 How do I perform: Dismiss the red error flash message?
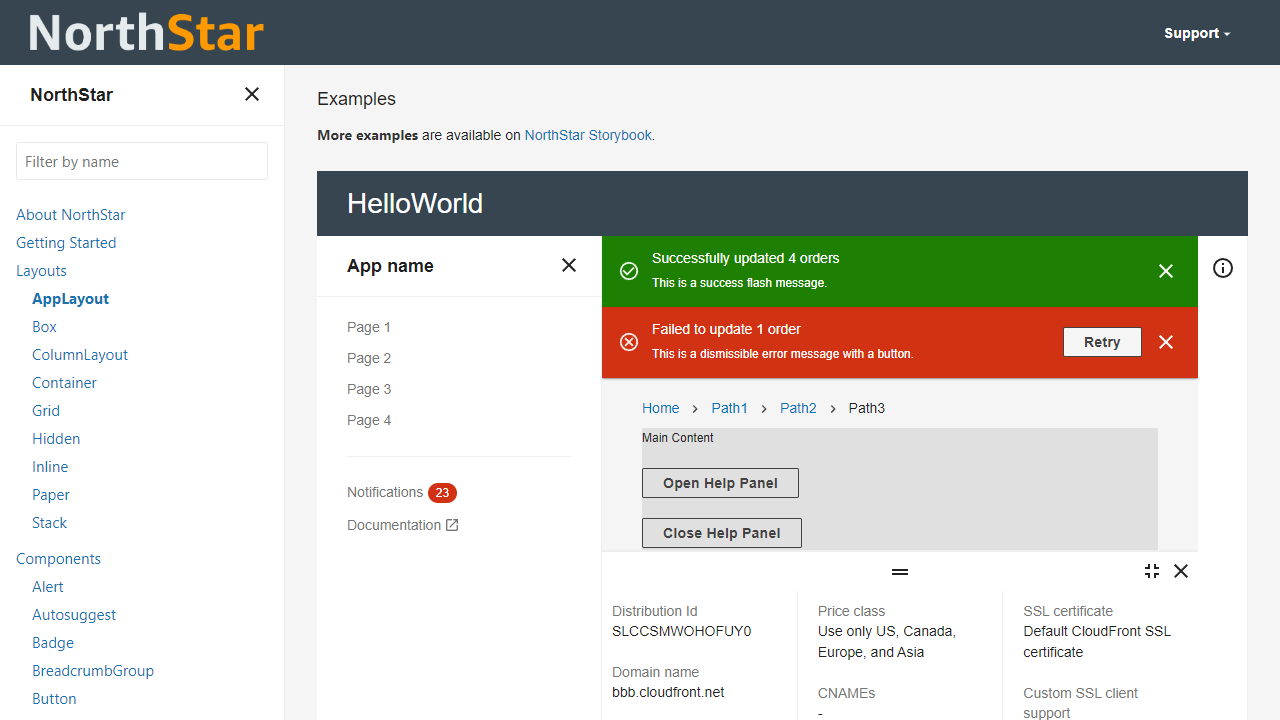(x=1166, y=342)
